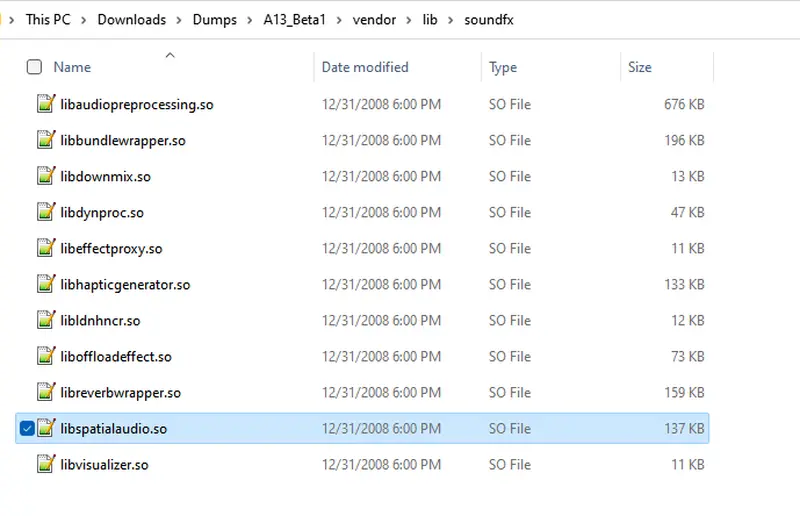
Task: Go to Downloads in the address path
Action: [132, 19]
